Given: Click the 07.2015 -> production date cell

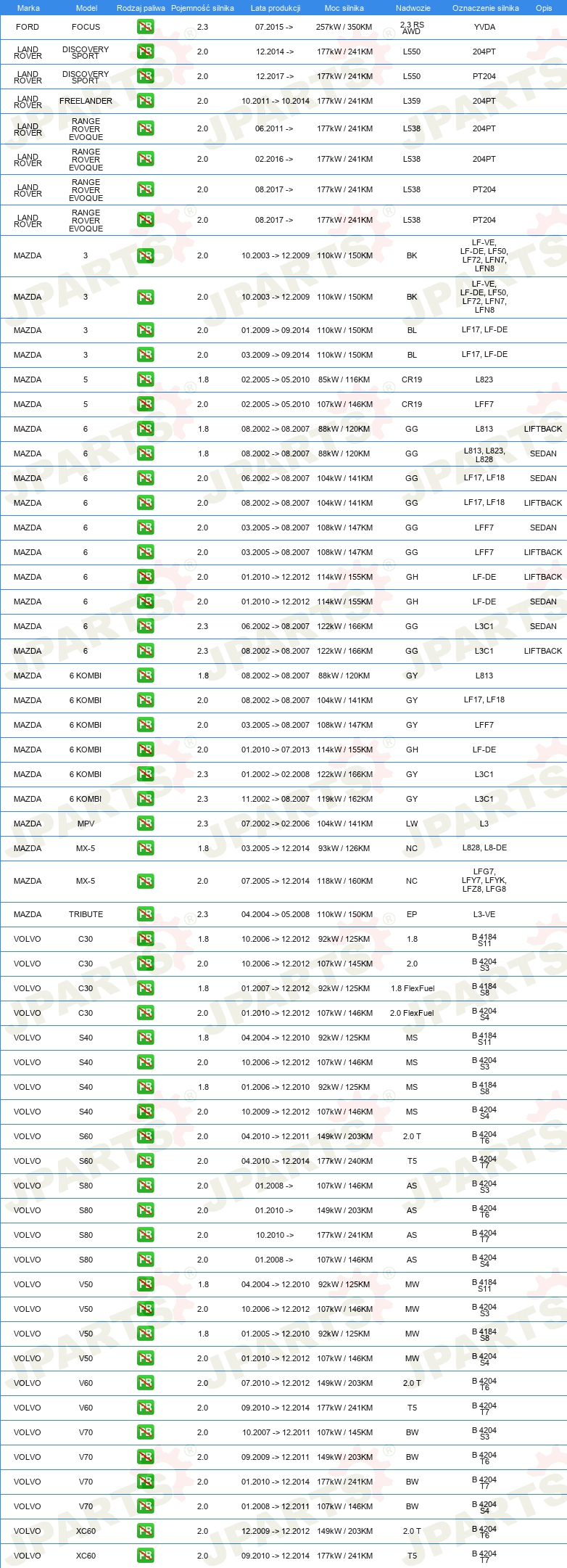Looking at the screenshot, I should (274, 27).
